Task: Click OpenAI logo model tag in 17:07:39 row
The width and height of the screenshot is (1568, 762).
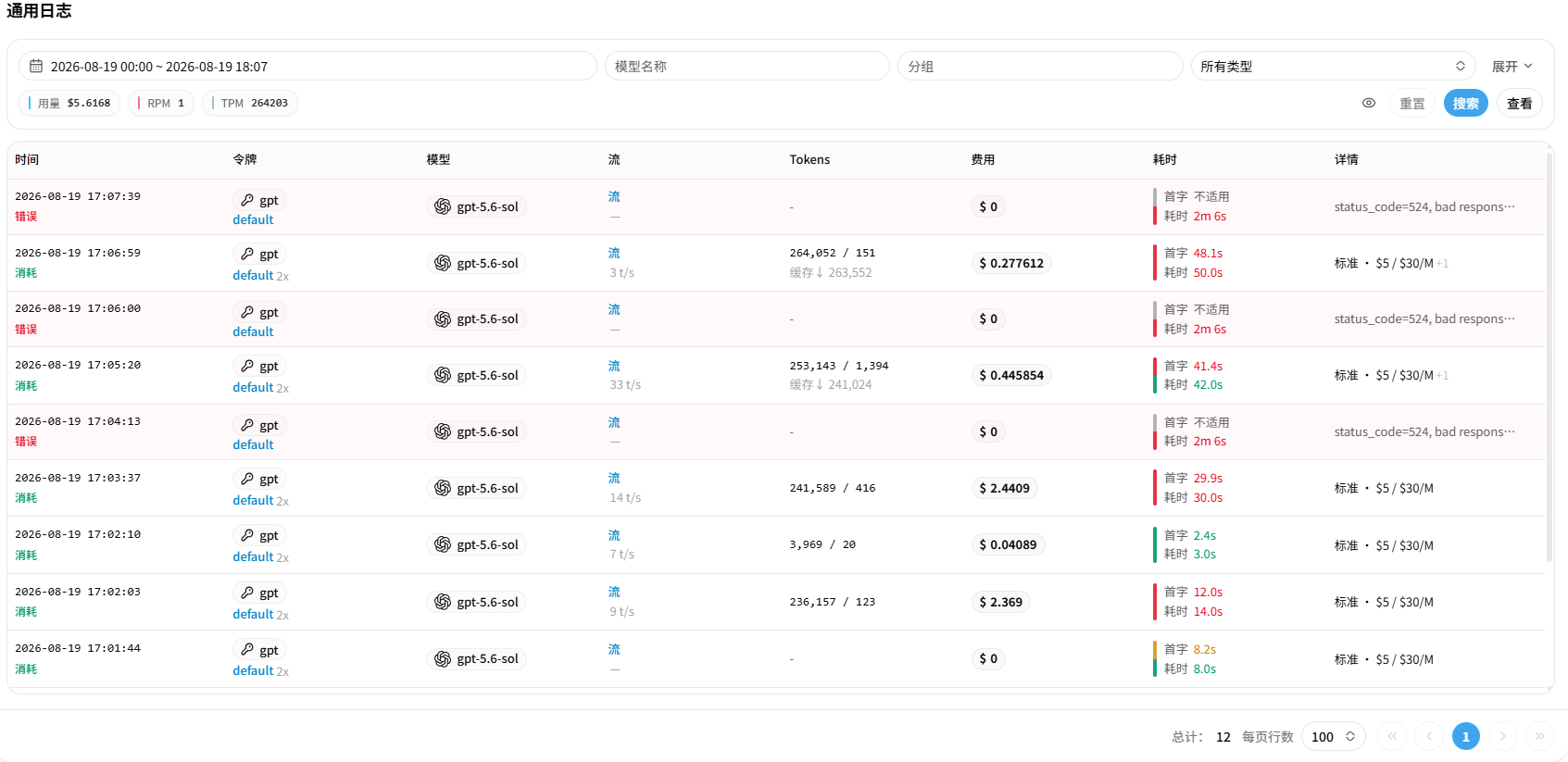Action: click(x=476, y=206)
